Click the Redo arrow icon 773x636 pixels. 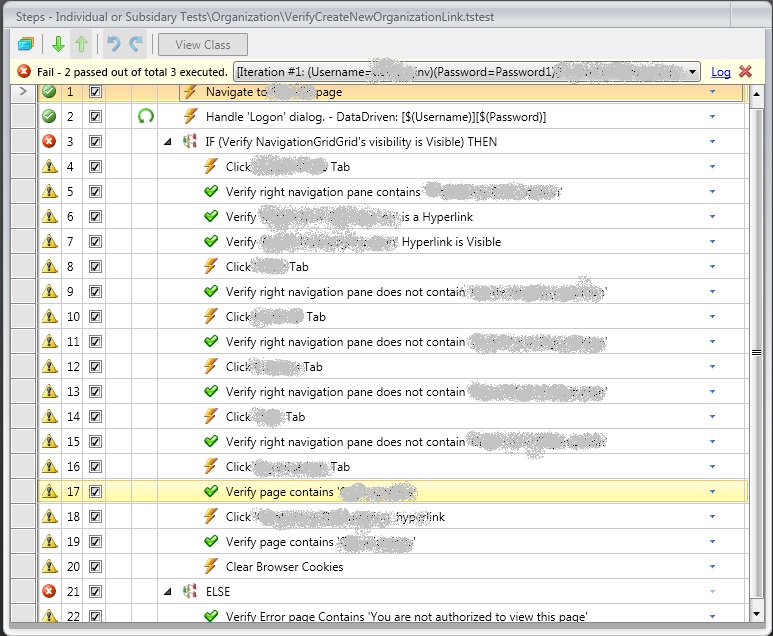coord(136,44)
